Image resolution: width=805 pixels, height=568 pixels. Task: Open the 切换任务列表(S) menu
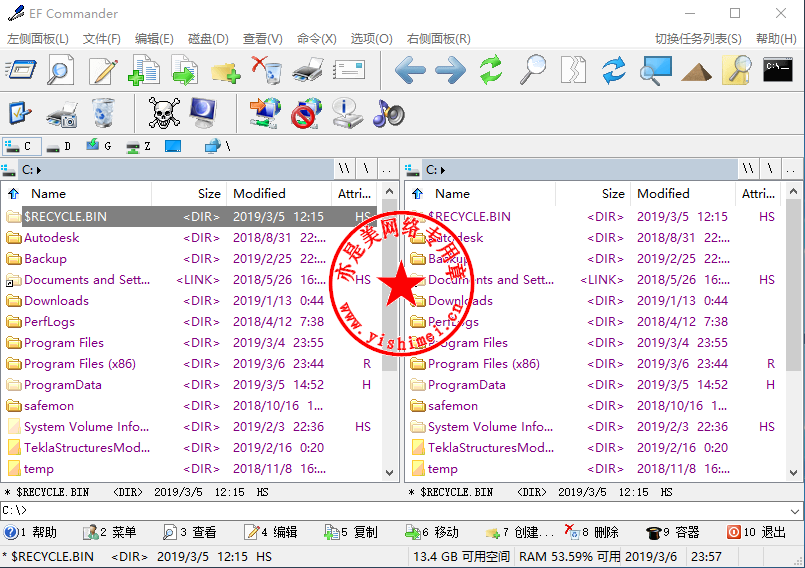[x=698, y=39]
